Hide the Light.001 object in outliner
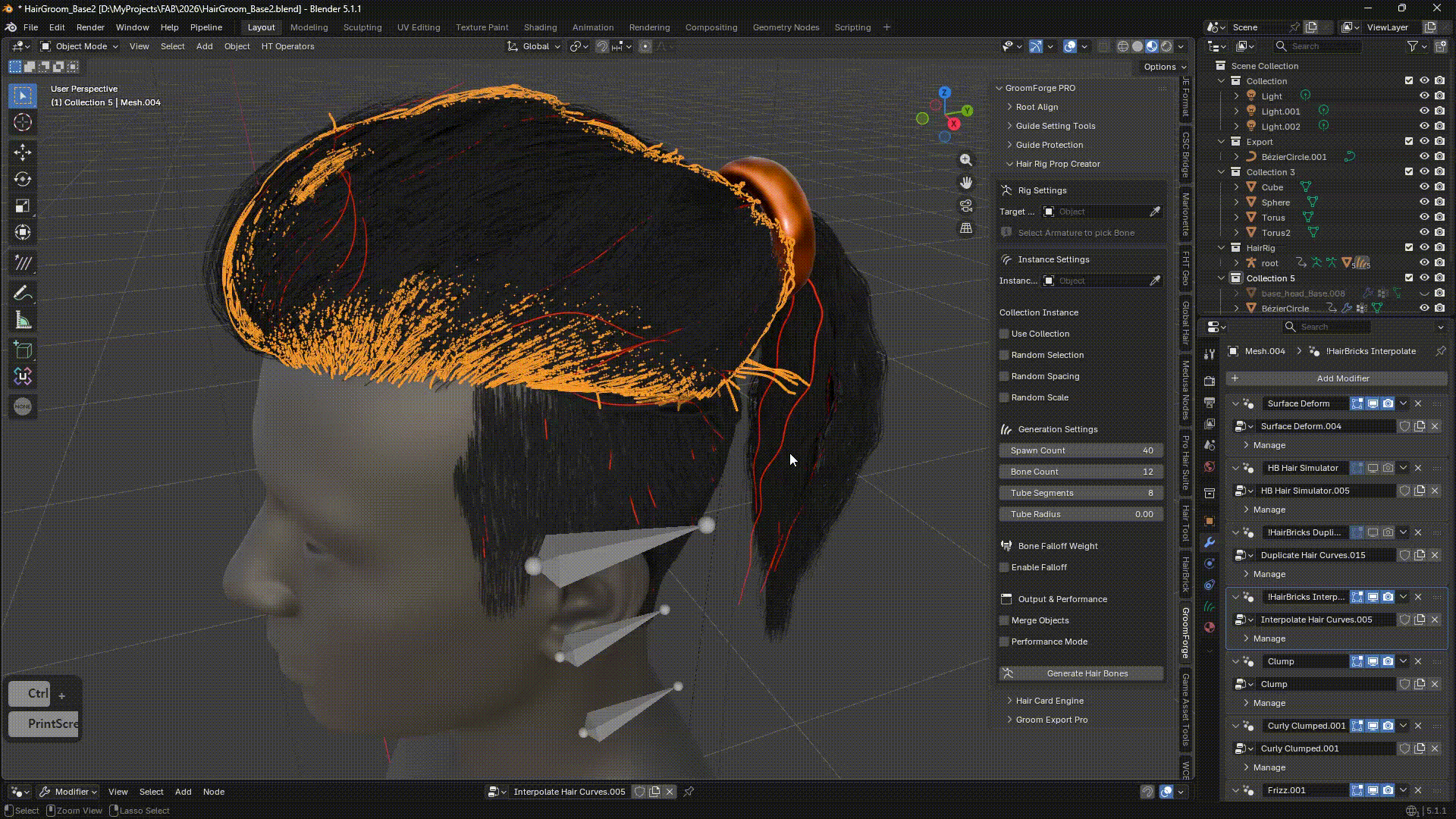This screenshot has height=819, width=1456. pyautogui.click(x=1424, y=111)
